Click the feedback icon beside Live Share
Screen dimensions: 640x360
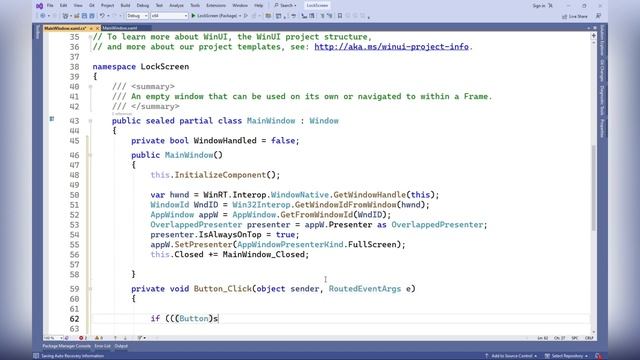coord(598,16)
